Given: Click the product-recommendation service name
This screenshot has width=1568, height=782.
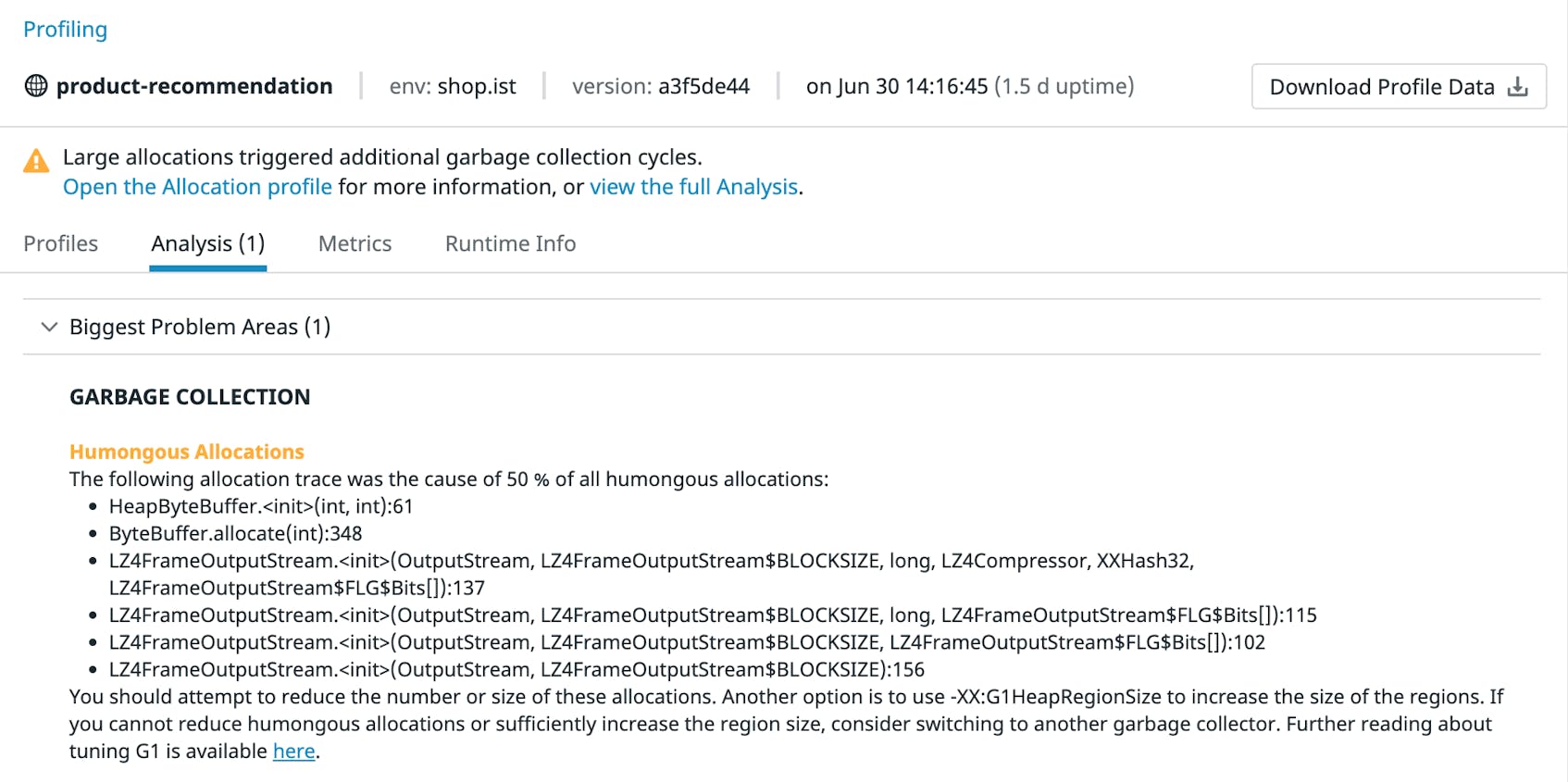Looking at the screenshot, I should pyautogui.click(x=193, y=86).
